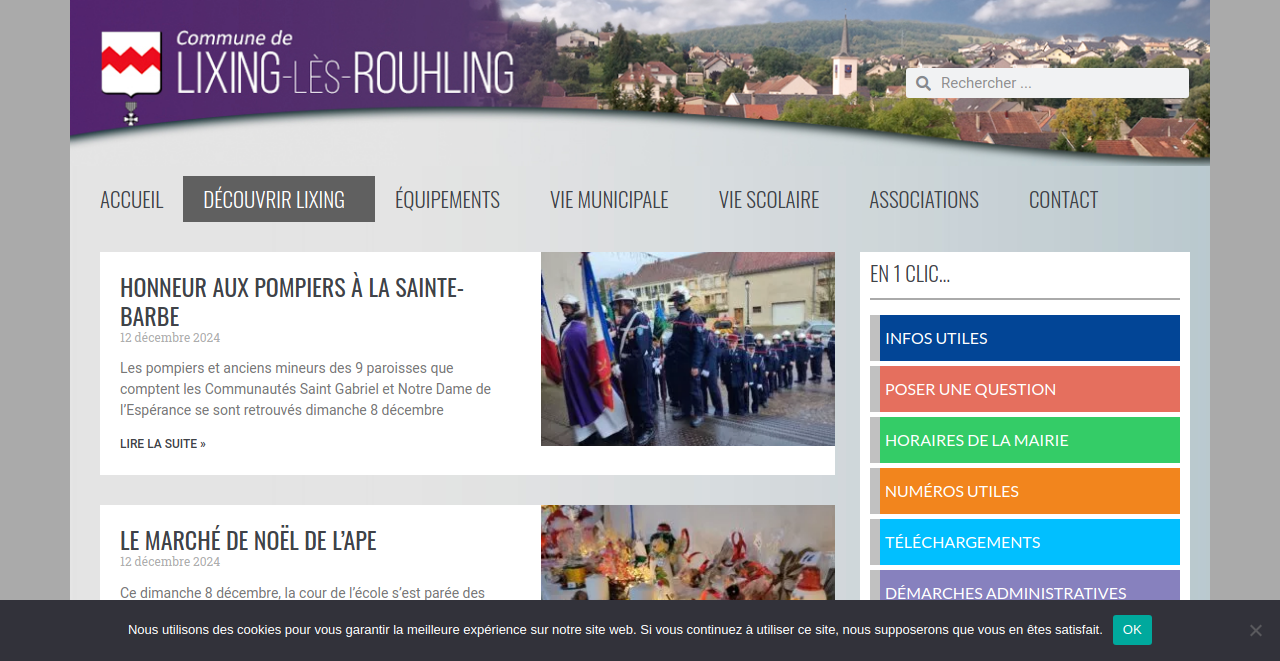Click the Lixing-lès-Rouhling commune logo

[x=307, y=76]
